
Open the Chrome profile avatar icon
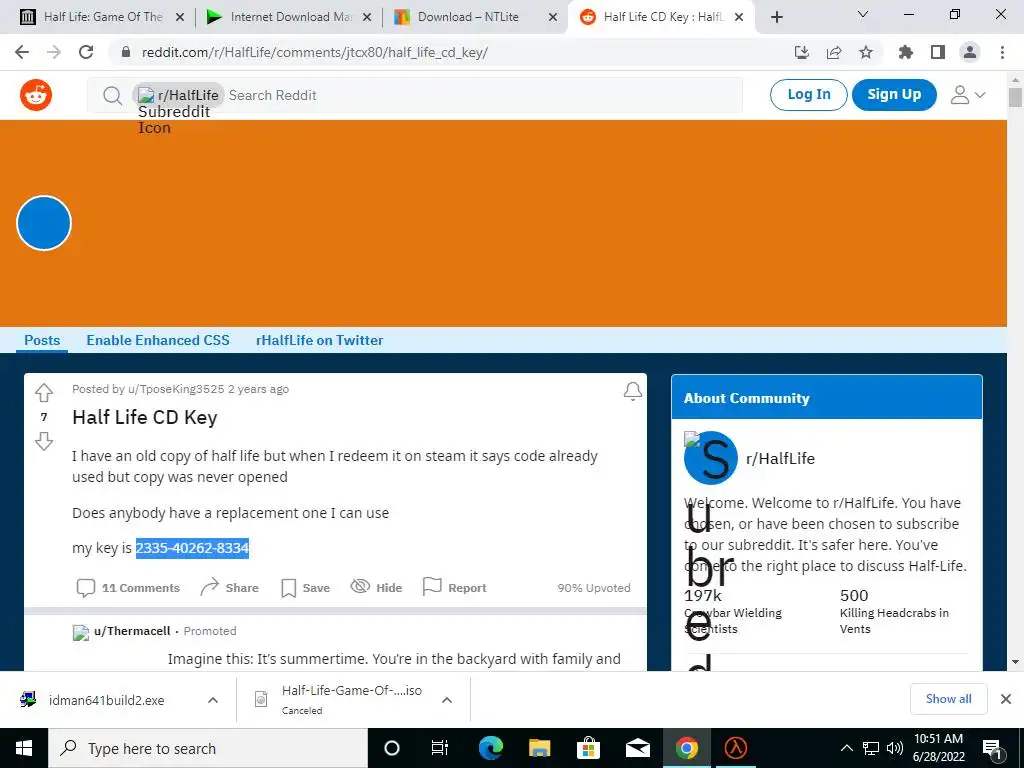point(970,52)
